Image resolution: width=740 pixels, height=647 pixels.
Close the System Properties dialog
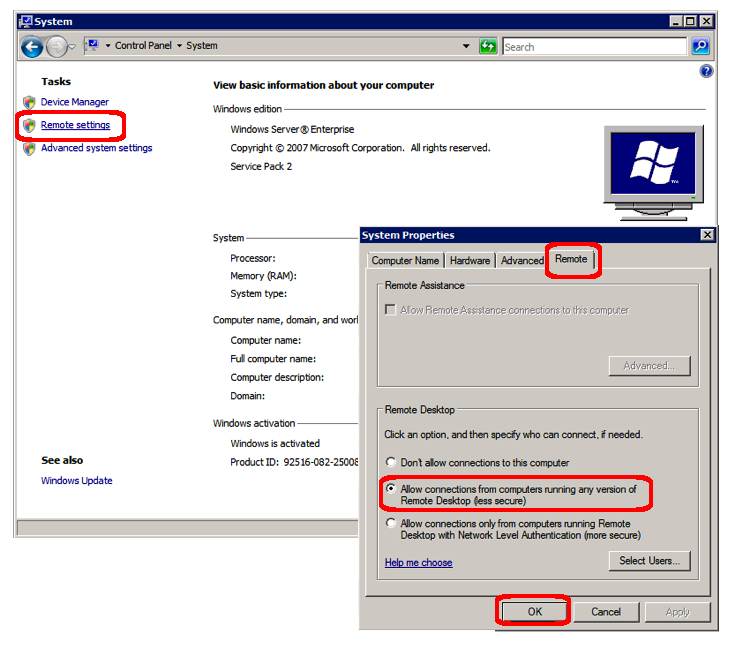[707, 235]
